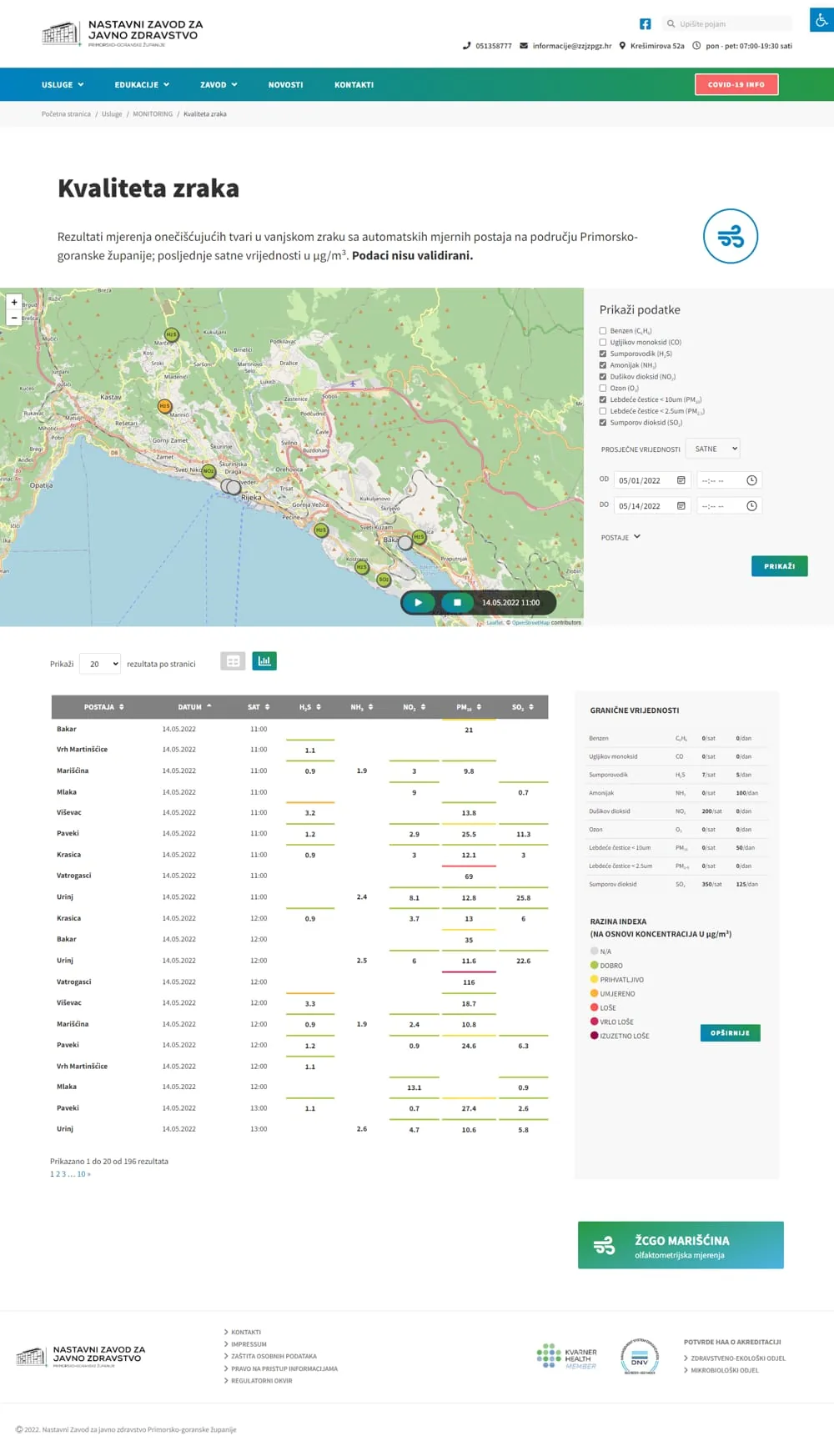Click the envelope icon by the email address
Image resolution: width=834 pixels, height=1456 pixels.
click(x=524, y=46)
